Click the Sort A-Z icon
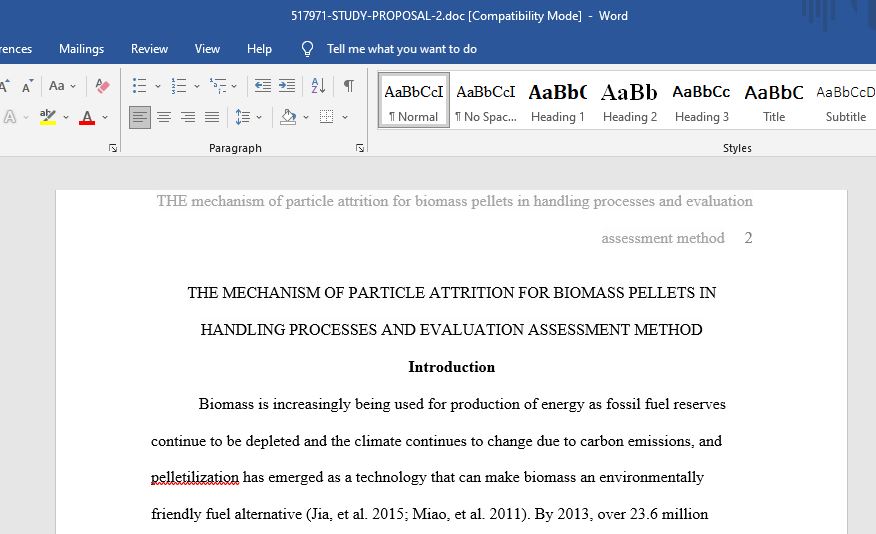Image resolution: width=876 pixels, height=534 pixels. [x=318, y=85]
